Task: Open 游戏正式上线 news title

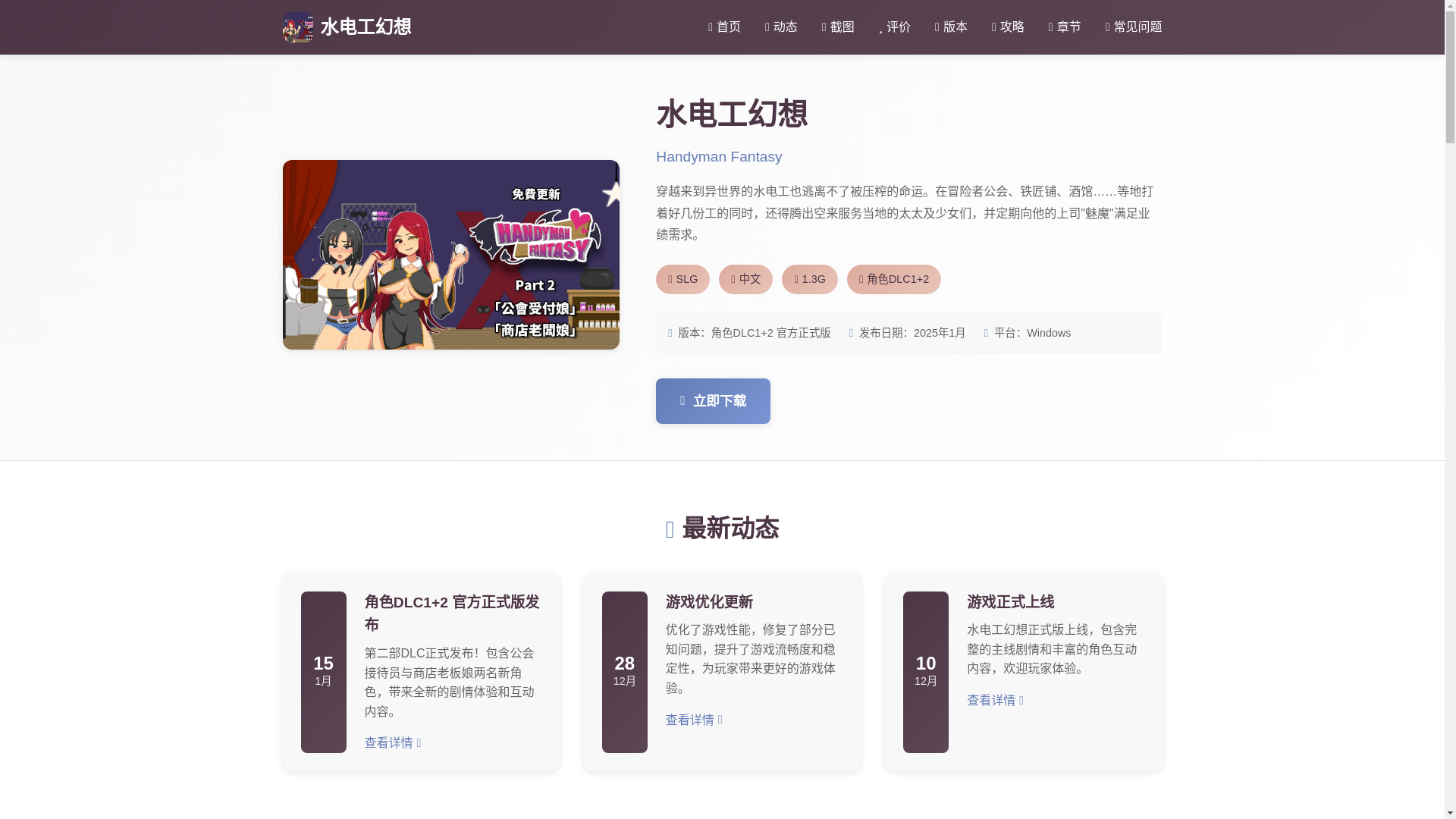Action: [x=1010, y=602]
